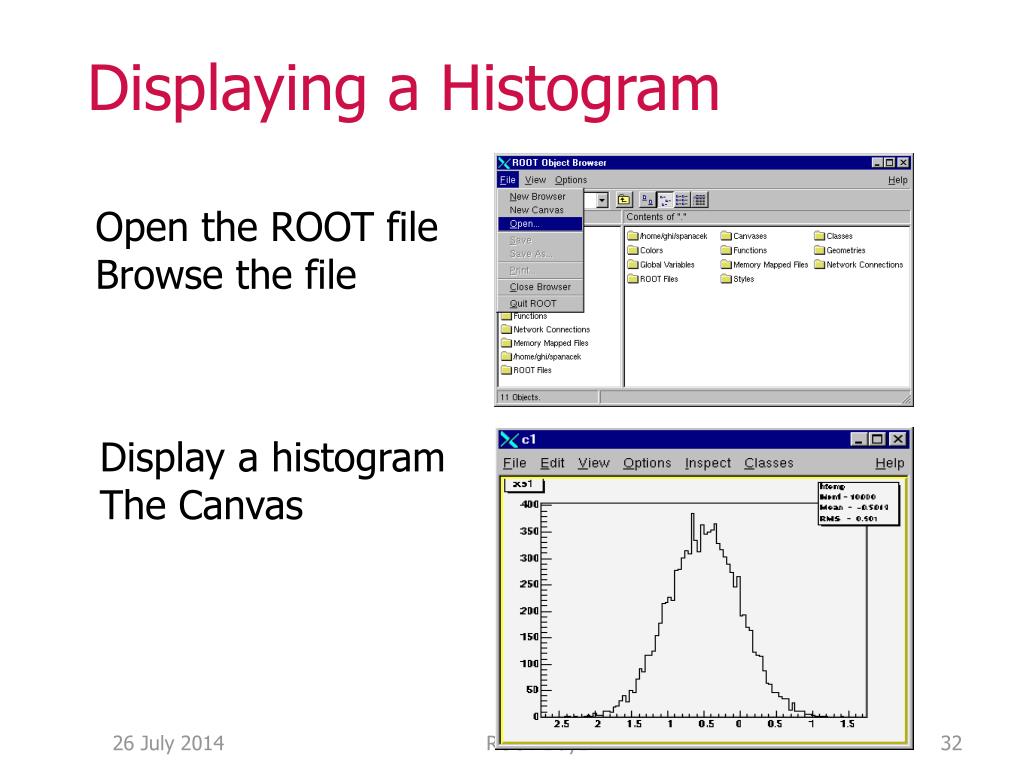
Task: Open File menu in ROOT Object Browser
Action: click(x=507, y=180)
